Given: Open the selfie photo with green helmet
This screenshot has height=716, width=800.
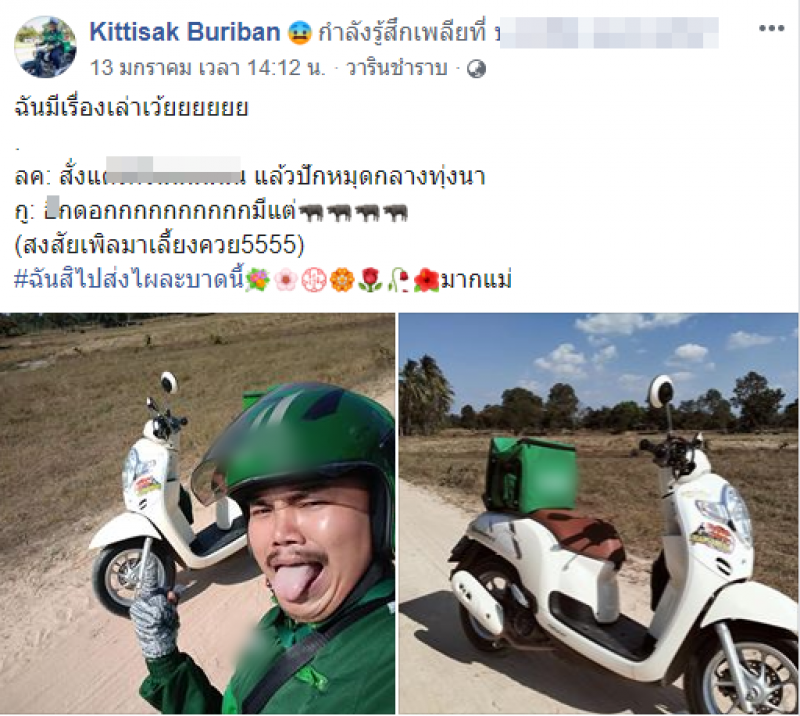Looking at the screenshot, I should (x=197, y=513).
